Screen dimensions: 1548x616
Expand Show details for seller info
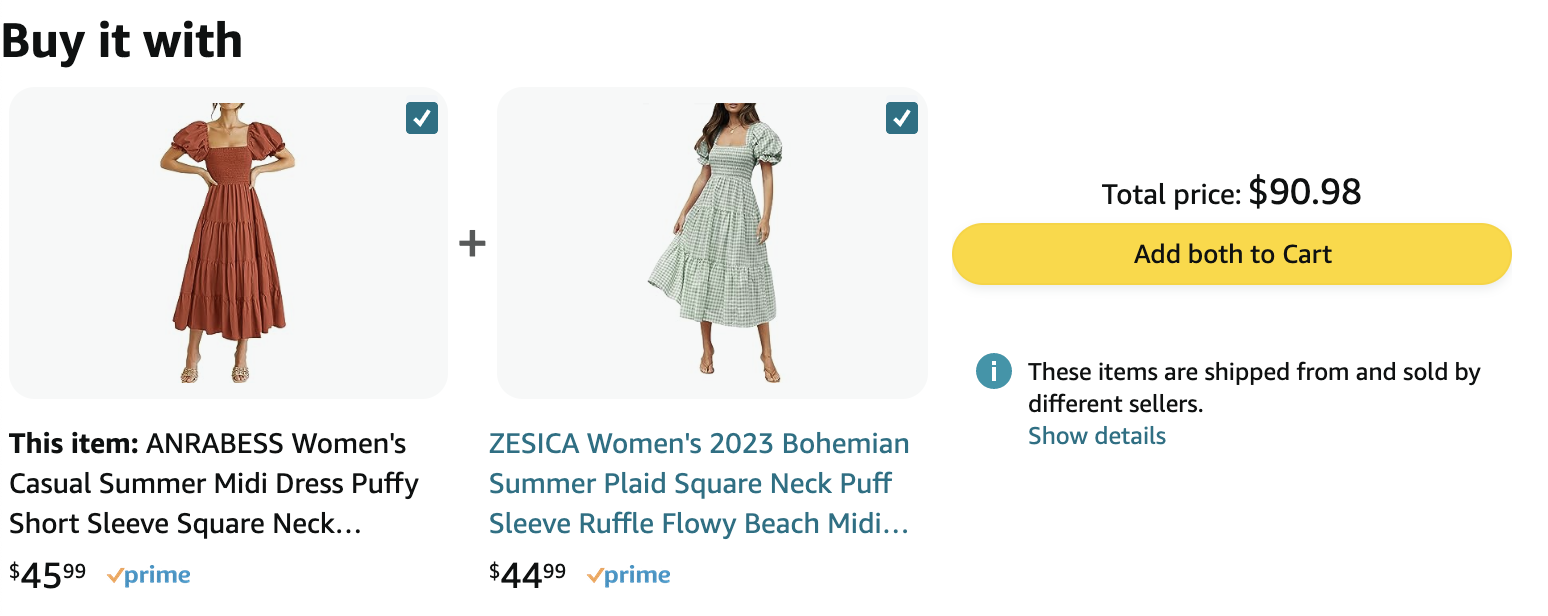1096,436
